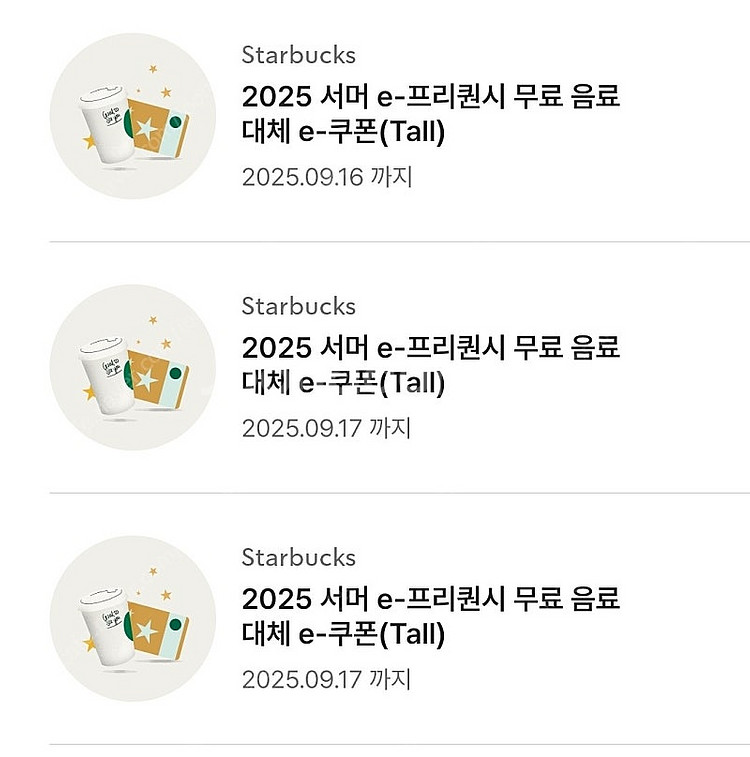
Task: Open the coupon expiring 2025.09.16 by its title
Action: [430, 97]
